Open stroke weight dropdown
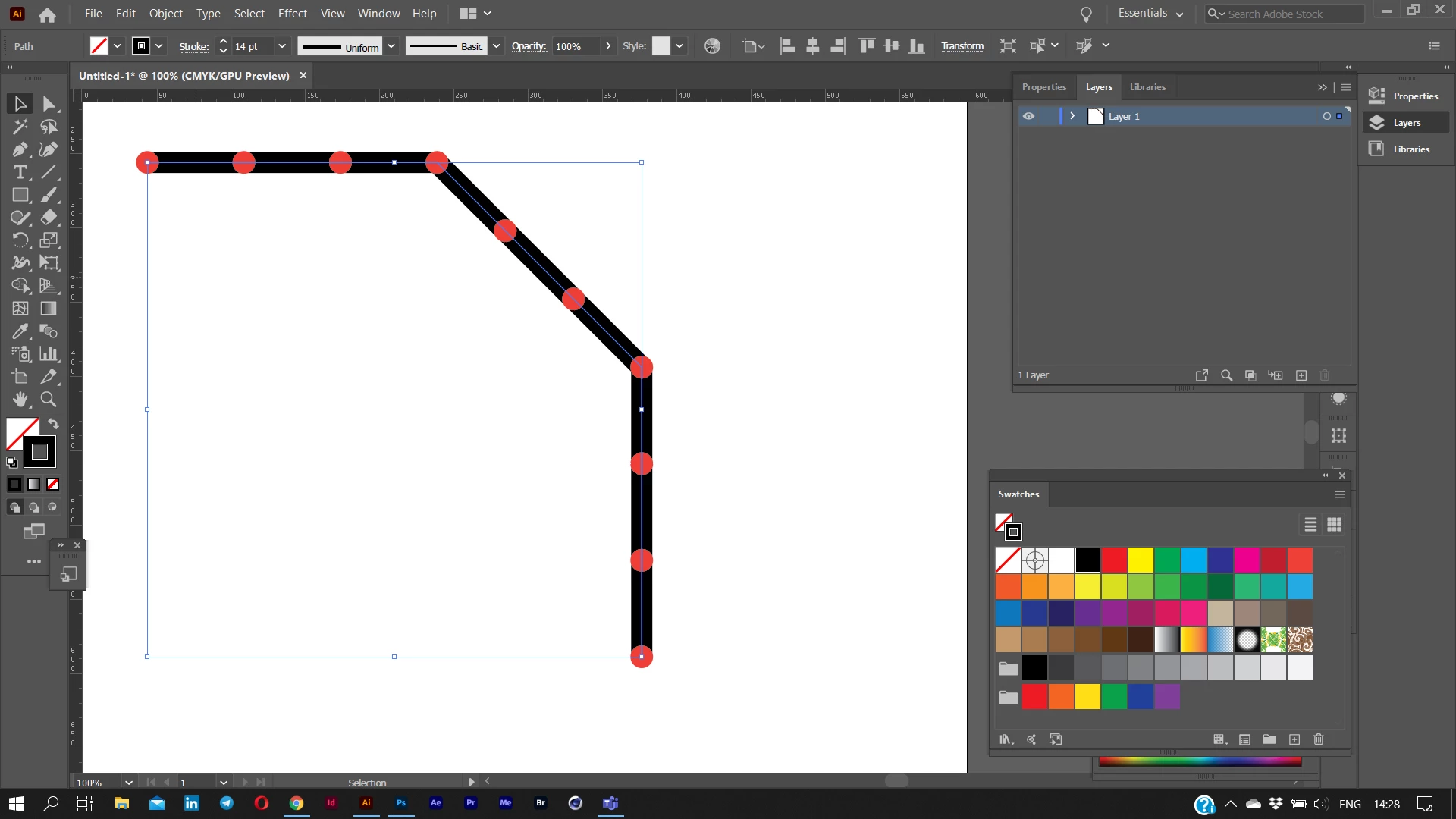 pos(282,46)
